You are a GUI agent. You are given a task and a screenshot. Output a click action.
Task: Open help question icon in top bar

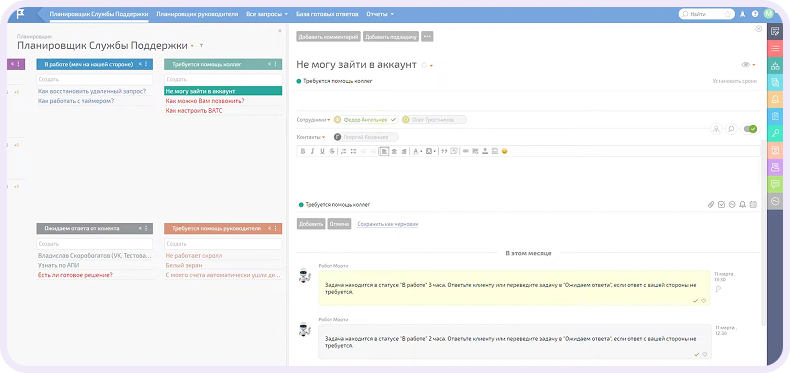pos(755,14)
